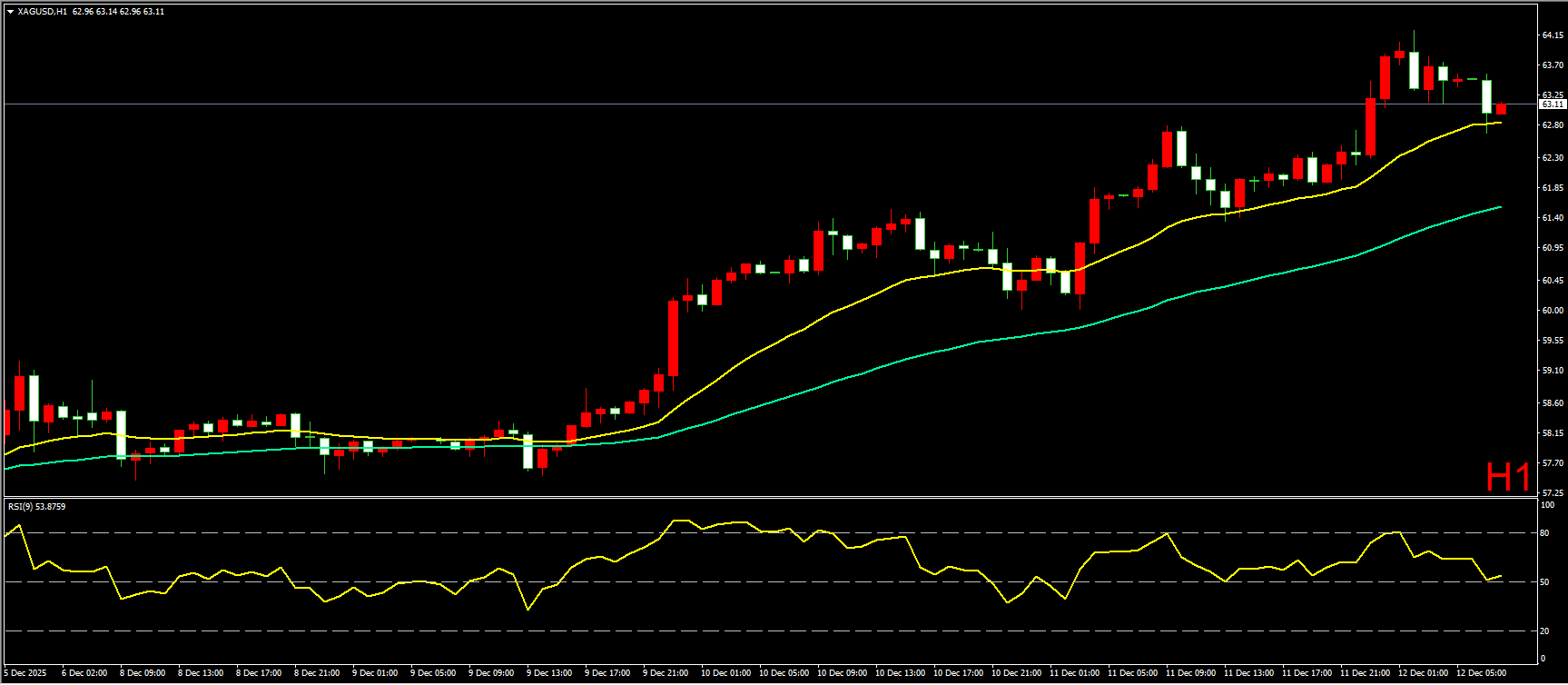Click the RSI 80 level scale label
Viewport: 1568px width, 685px height.
click(x=1544, y=533)
